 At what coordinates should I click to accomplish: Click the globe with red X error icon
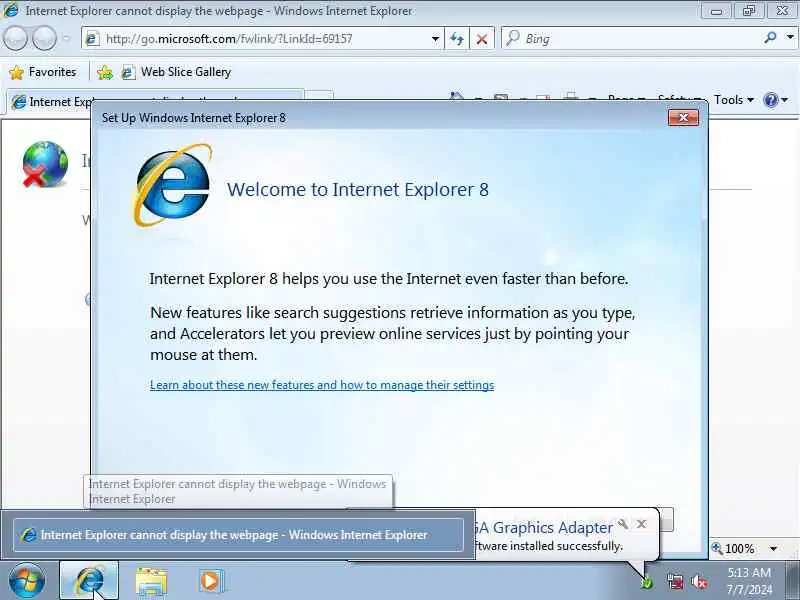point(45,164)
